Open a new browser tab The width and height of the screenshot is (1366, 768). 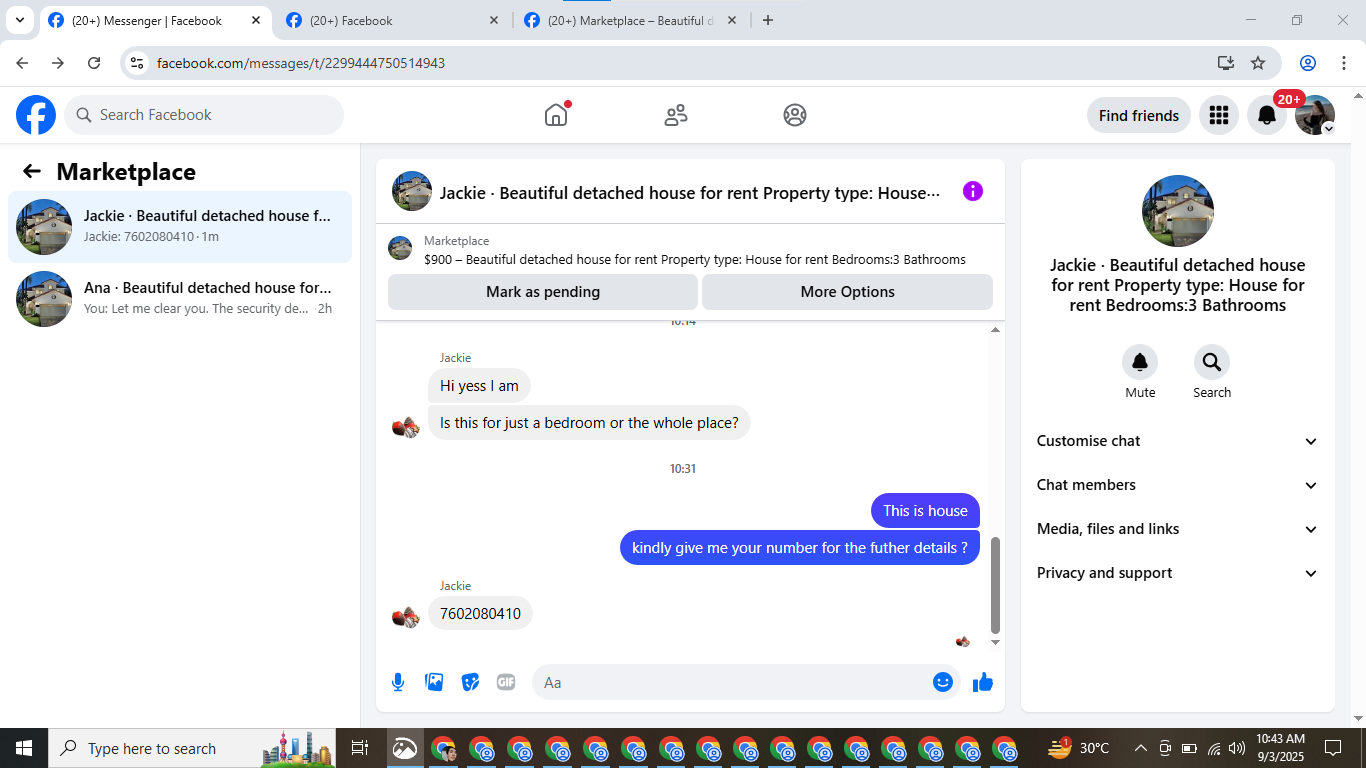click(x=768, y=20)
